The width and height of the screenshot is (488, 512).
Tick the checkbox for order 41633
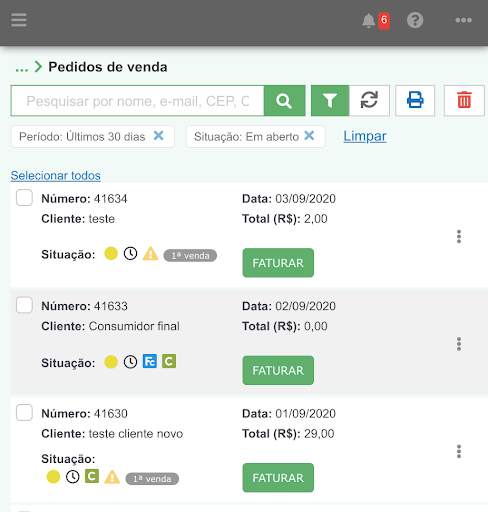24,305
